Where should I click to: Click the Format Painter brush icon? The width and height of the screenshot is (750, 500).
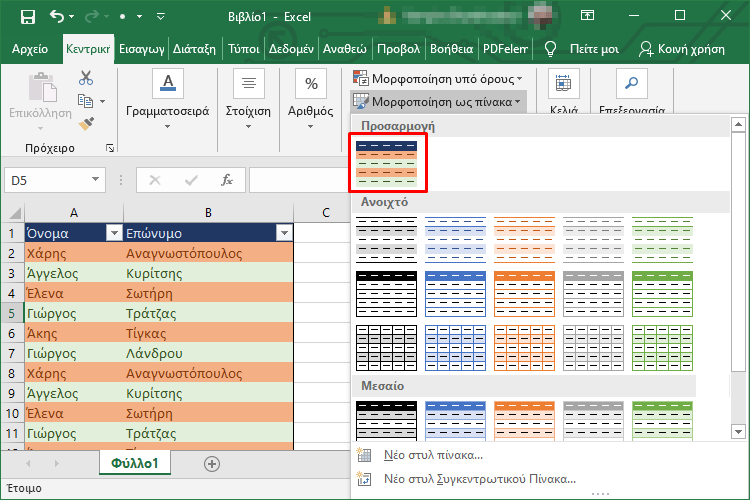click(86, 124)
